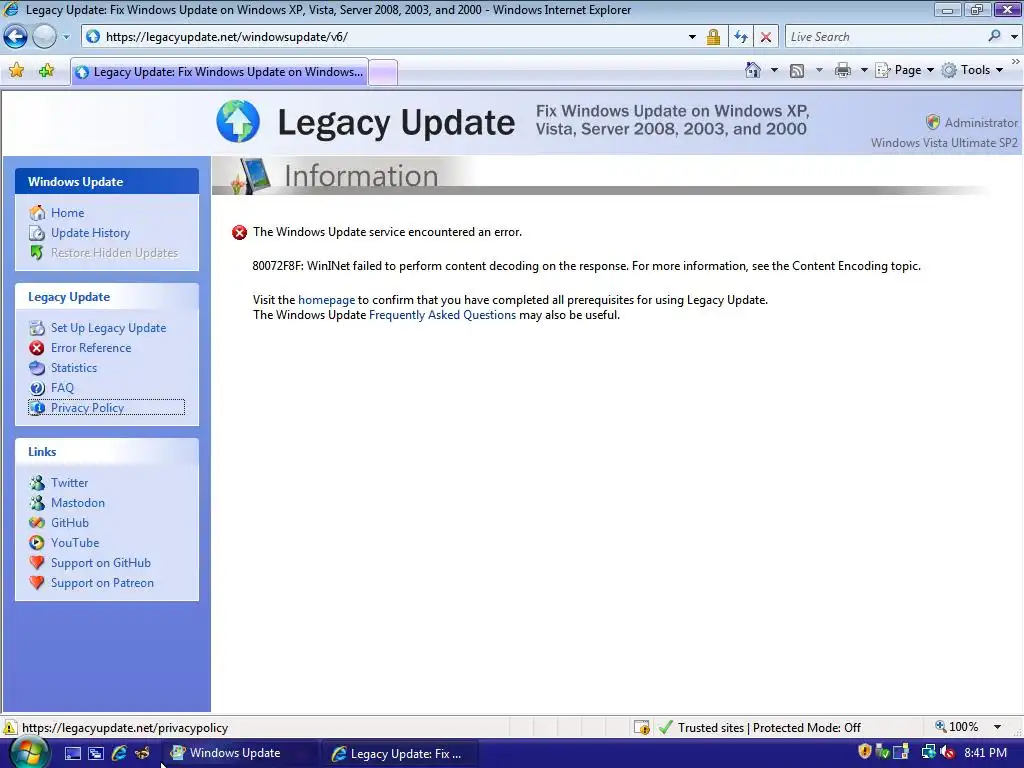Open Set Up Legacy Update link
1024x768 pixels.
pos(108,328)
